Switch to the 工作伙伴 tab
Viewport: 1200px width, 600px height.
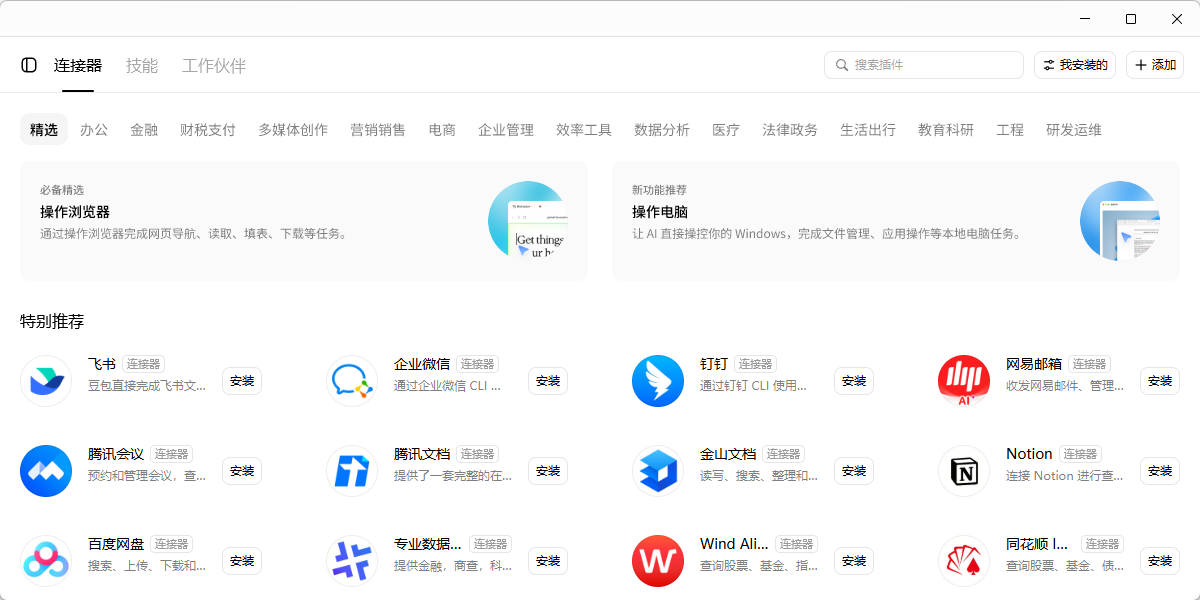pos(214,66)
